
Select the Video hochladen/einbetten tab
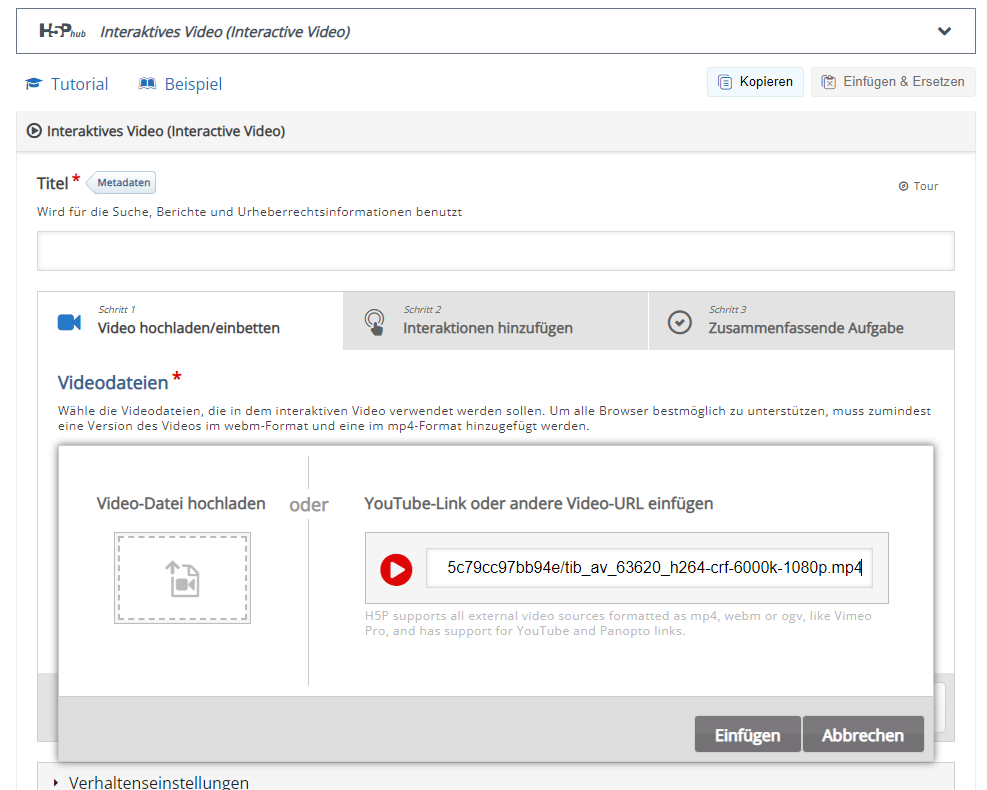pos(189,321)
